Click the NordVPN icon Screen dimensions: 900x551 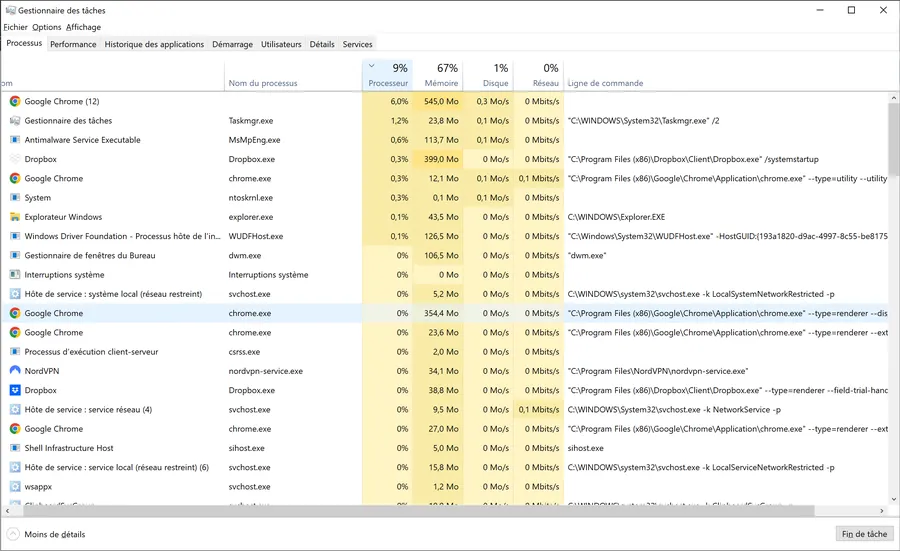[15, 371]
